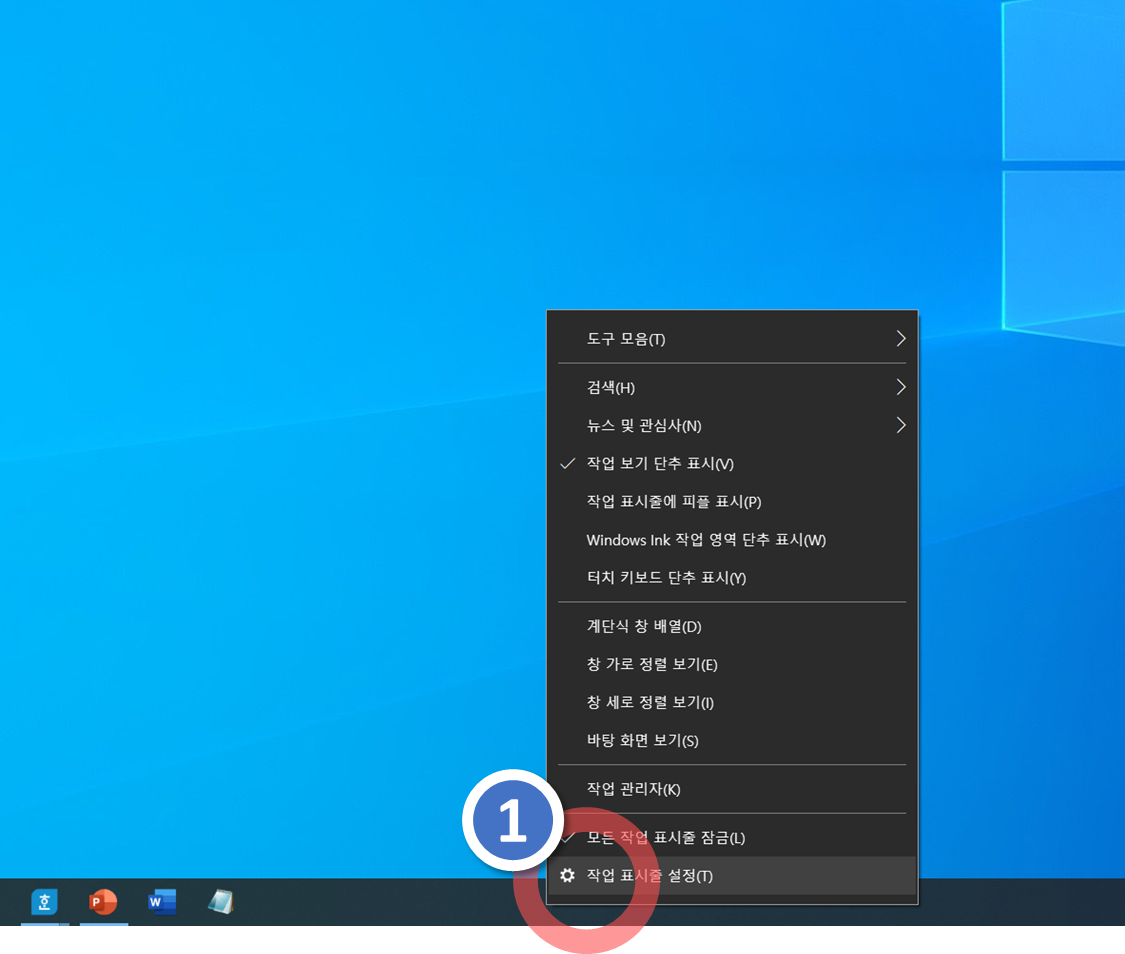Expand the 뉴스 및 관심사(N) submenu arrow
This screenshot has width=1125, height=954.
900,425
